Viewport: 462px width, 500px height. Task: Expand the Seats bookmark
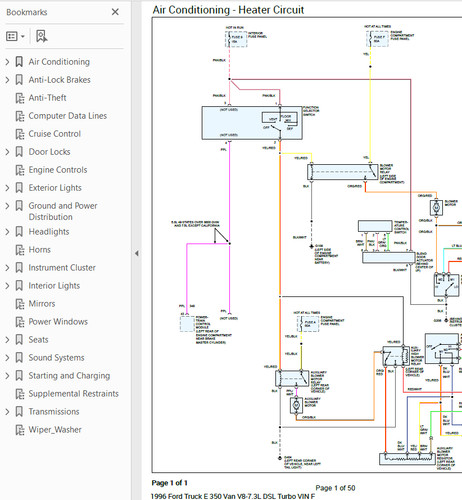coord(7,340)
